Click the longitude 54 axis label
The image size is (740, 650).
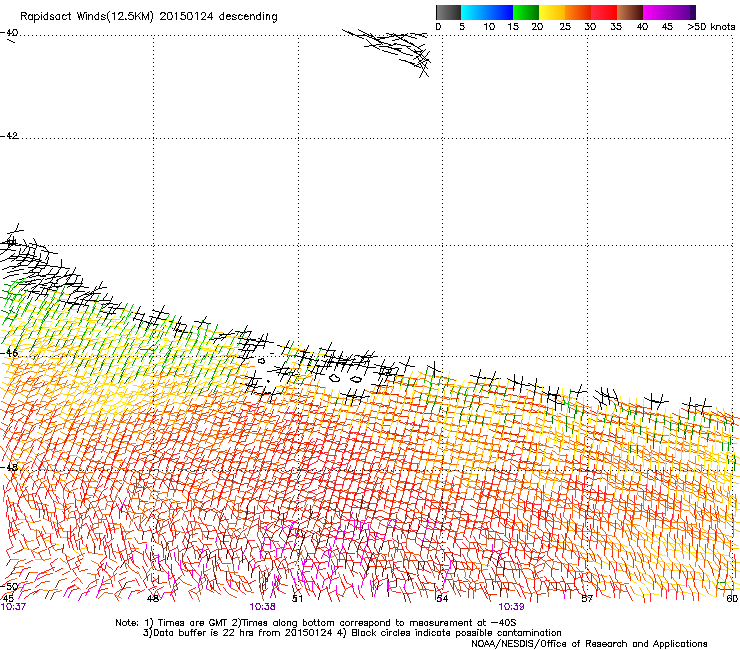click(x=442, y=599)
